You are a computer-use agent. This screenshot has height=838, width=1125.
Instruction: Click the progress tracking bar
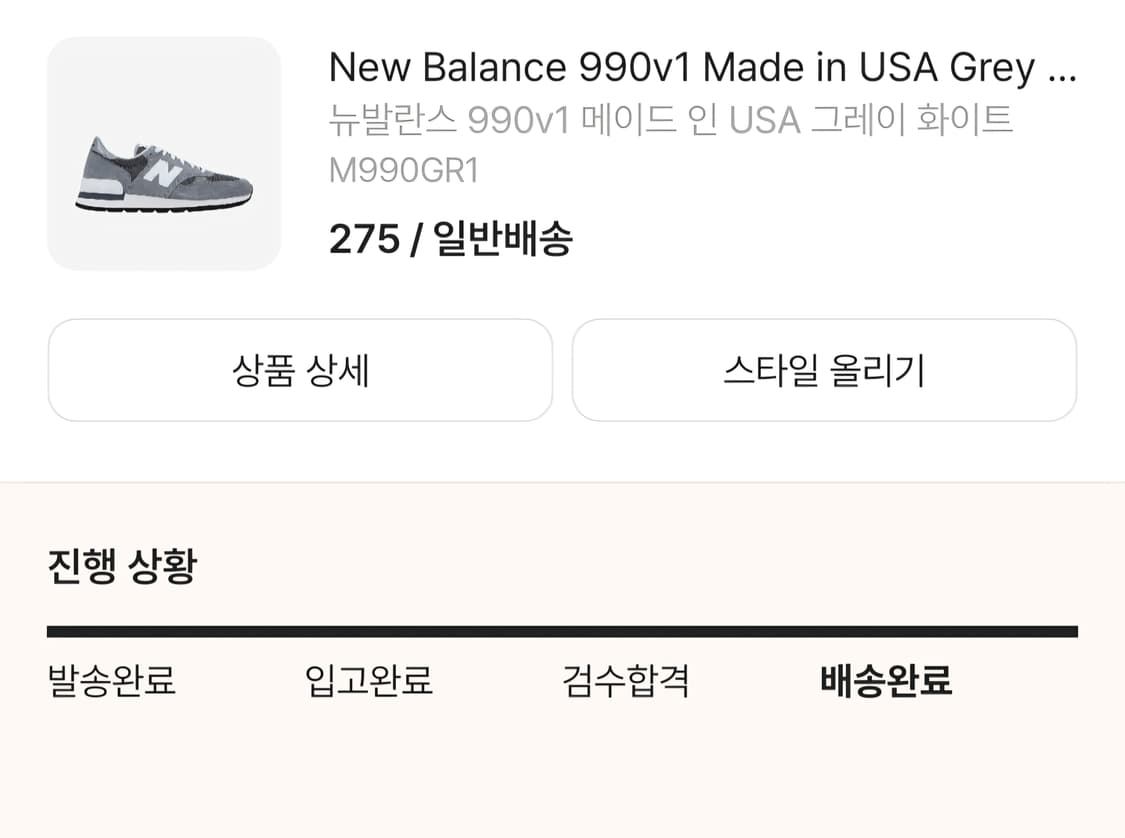coord(562,630)
